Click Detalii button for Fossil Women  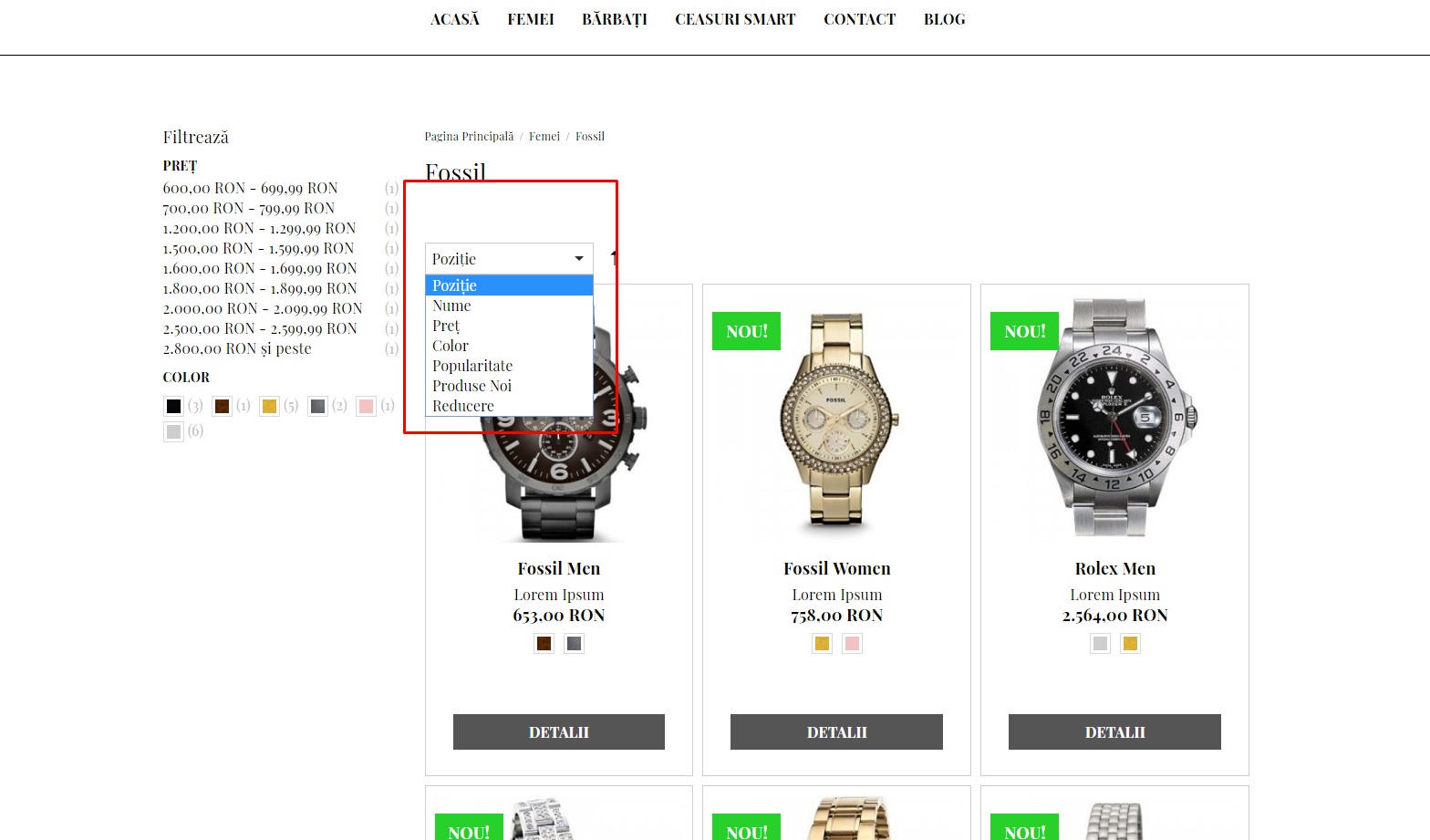pos(836,731)
